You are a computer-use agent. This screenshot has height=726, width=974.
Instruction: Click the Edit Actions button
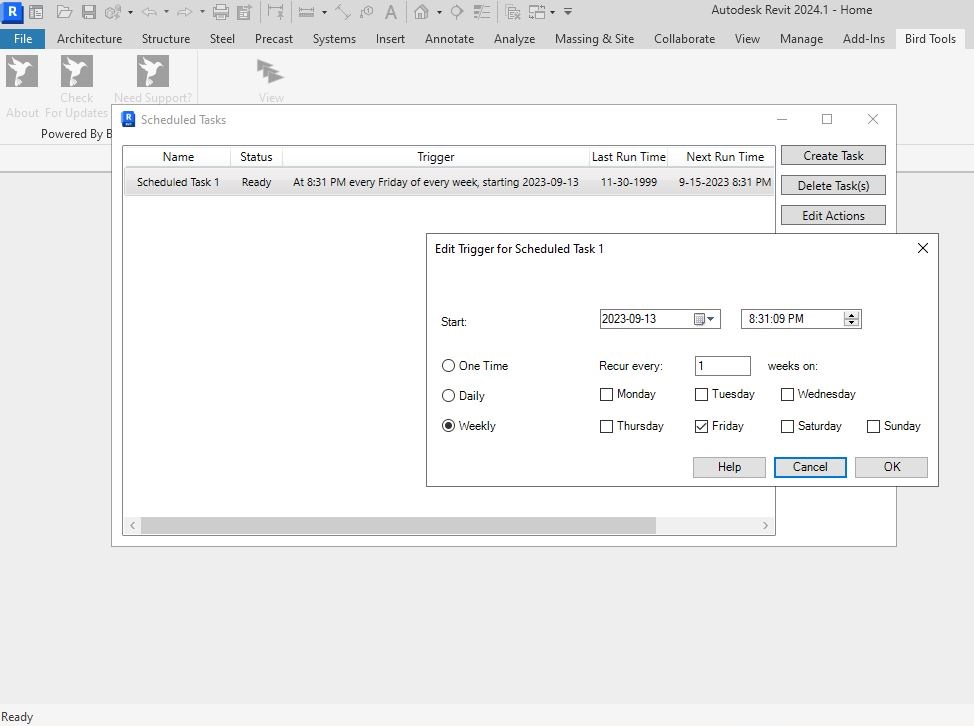coord(833,216)
